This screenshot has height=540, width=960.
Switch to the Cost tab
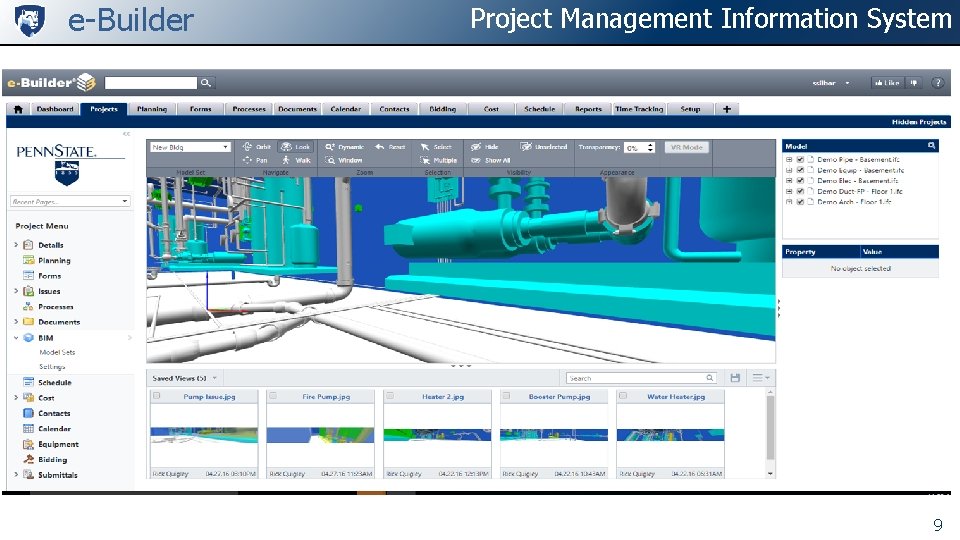(x=491, y=109)
